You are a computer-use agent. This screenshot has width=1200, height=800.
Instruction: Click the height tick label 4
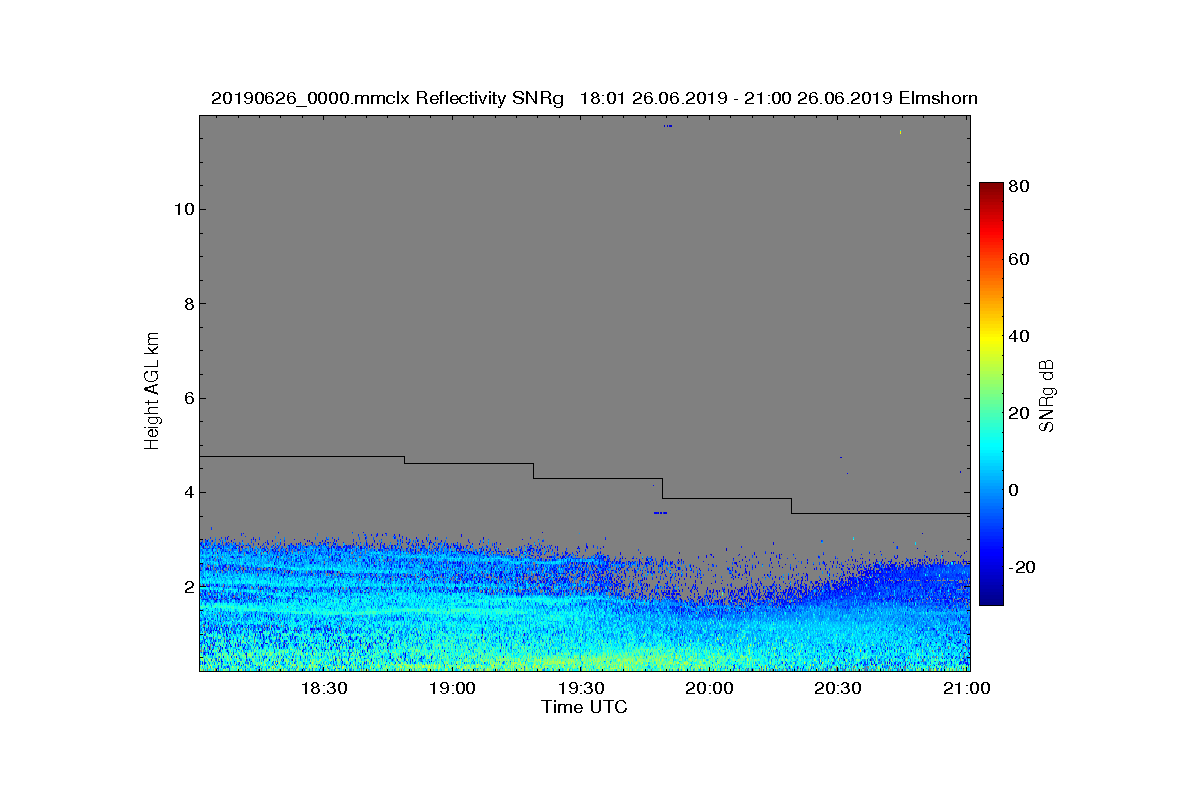188,492
